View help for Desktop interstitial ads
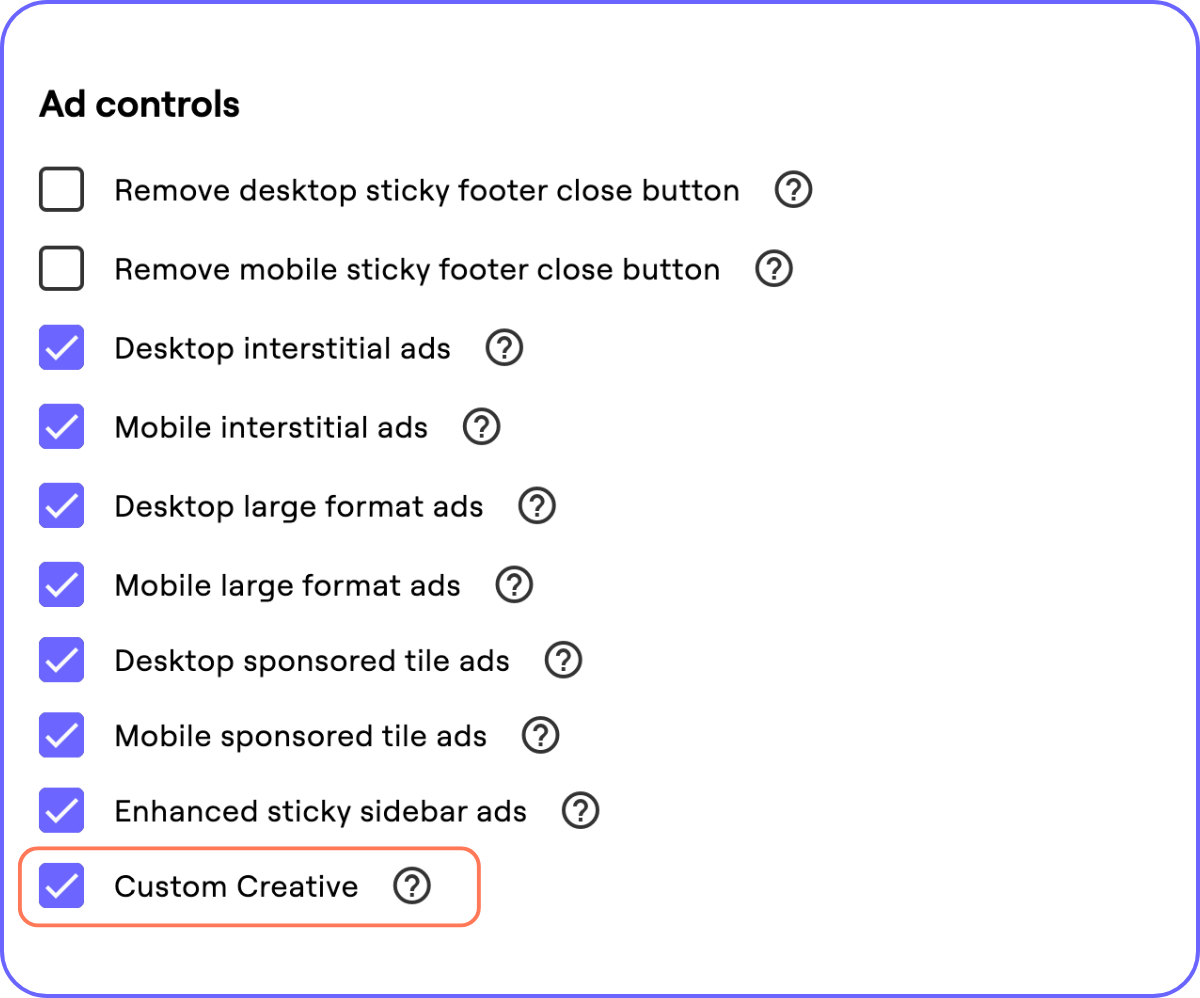The image size is (1200, 998). tap(505, 347)
